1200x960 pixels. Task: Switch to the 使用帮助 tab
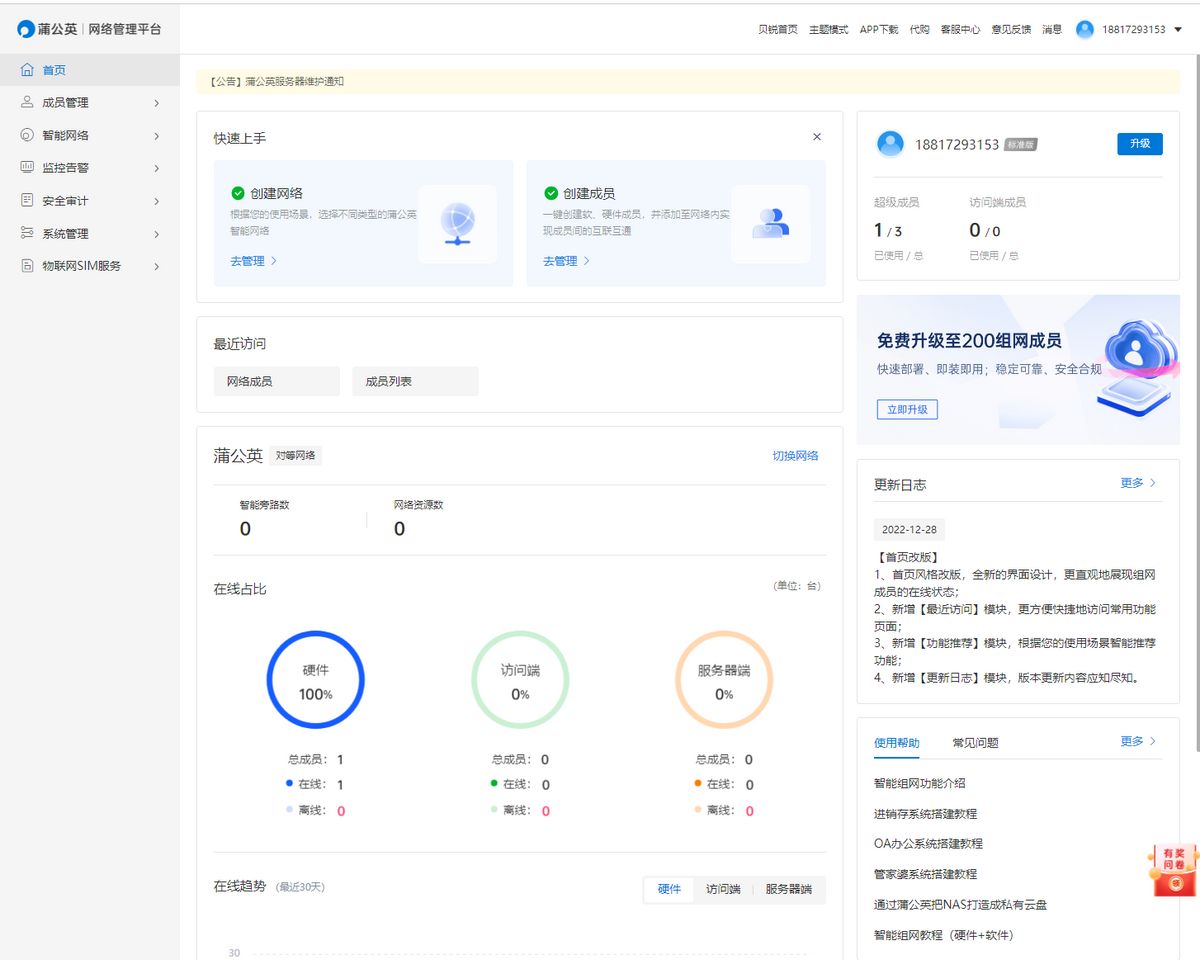pos(897,743)
